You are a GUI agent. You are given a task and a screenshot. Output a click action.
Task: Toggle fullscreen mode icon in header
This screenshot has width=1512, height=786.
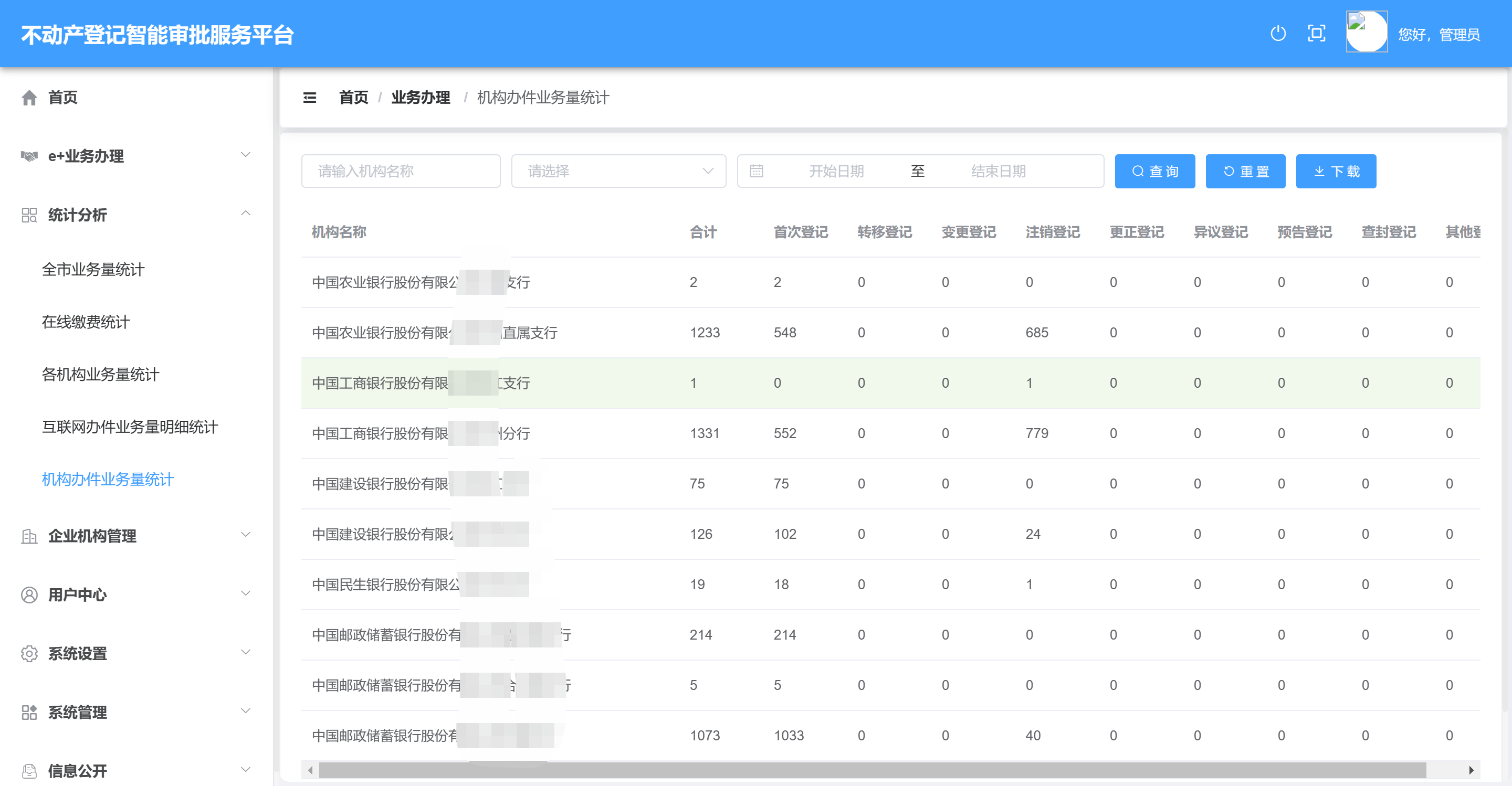[x=1317, y=34]
